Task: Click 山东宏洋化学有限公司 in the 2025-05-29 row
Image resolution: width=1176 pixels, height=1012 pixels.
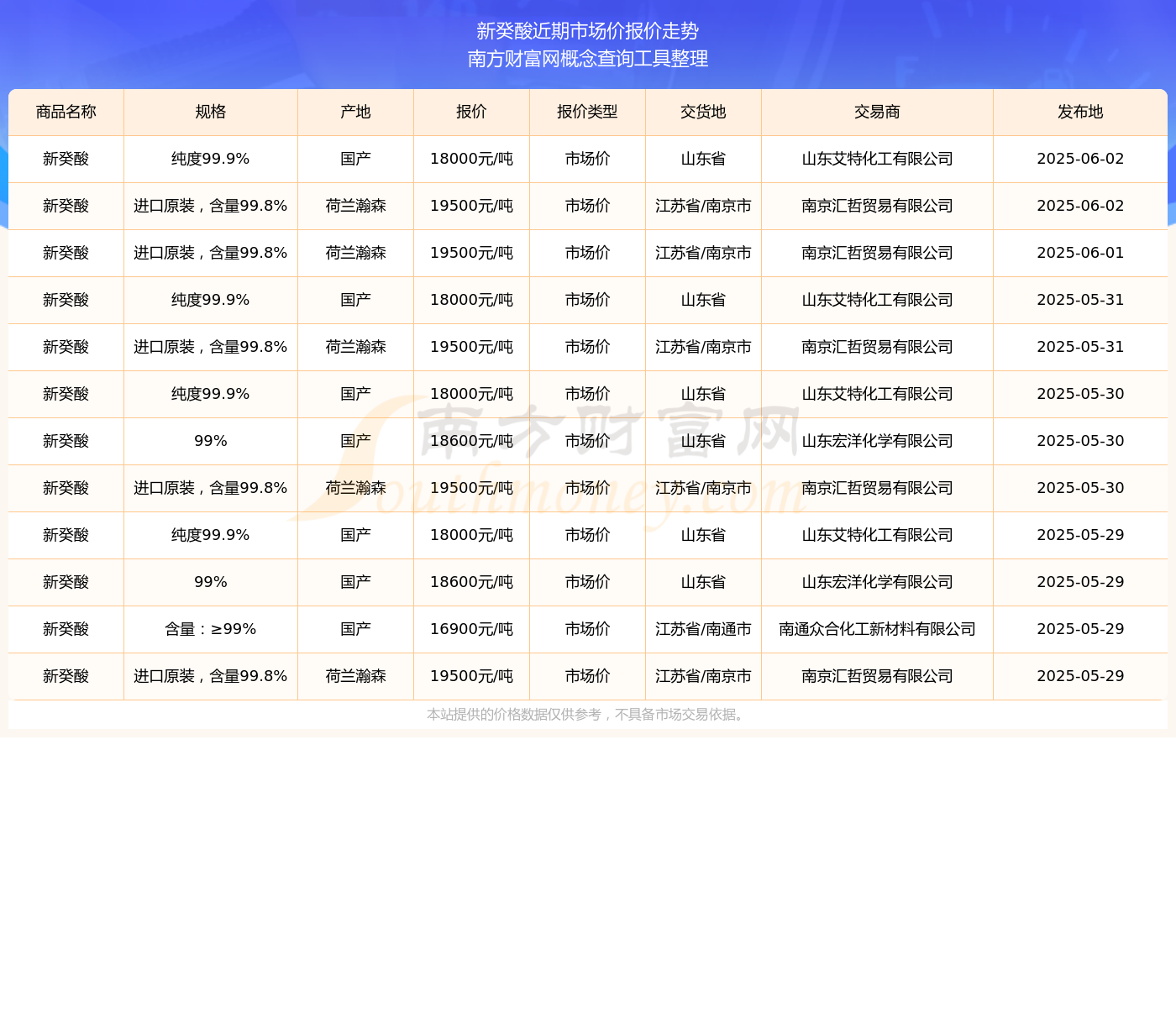Action: coord(878,583)
